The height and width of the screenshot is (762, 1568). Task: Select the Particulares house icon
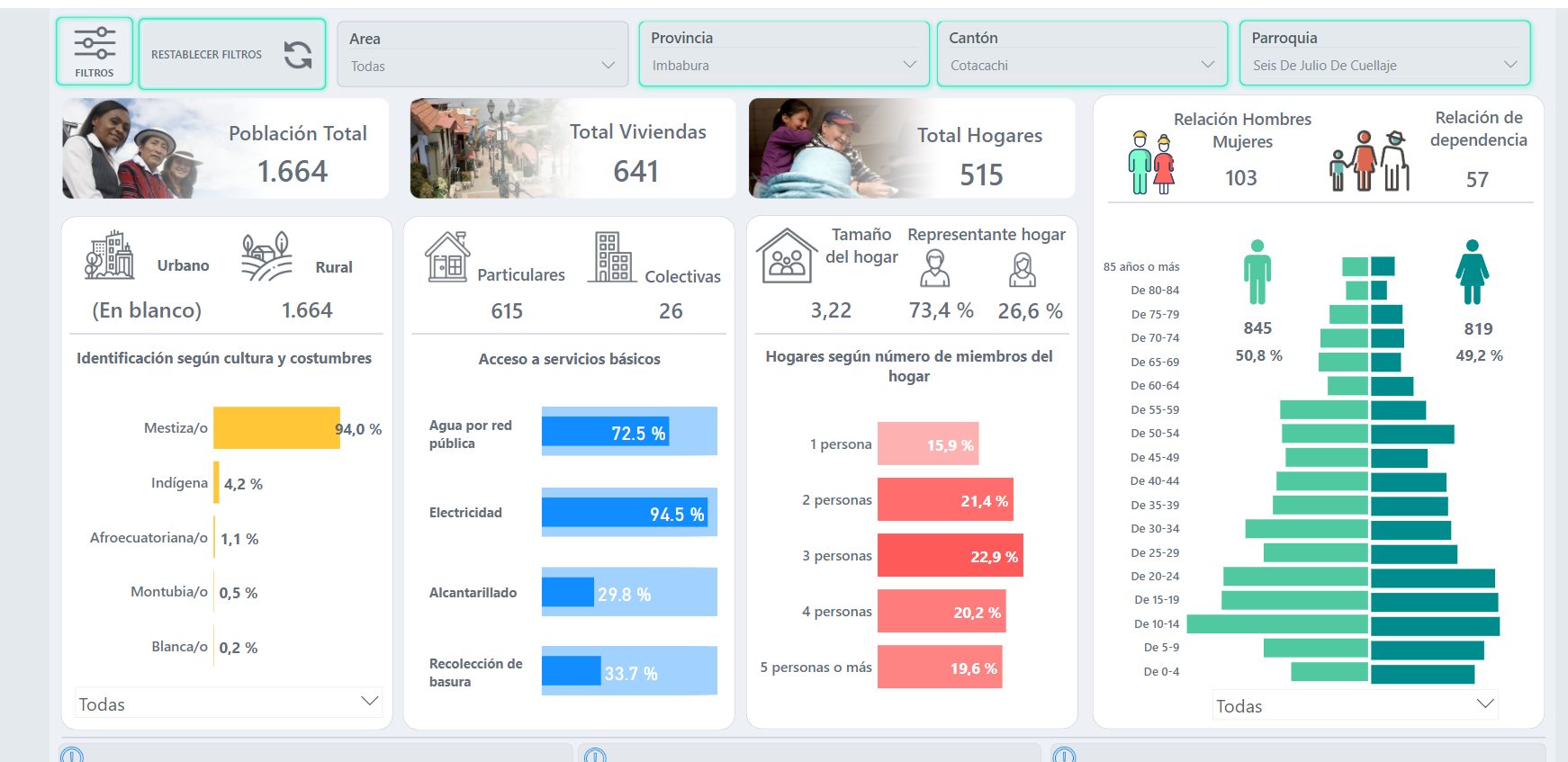(447, 257)
